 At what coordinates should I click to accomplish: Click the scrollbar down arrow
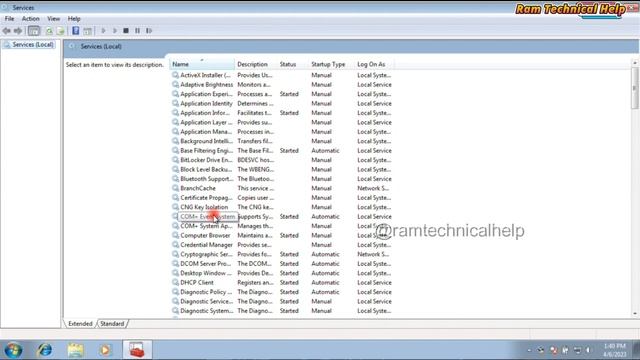tap(635, 313)
